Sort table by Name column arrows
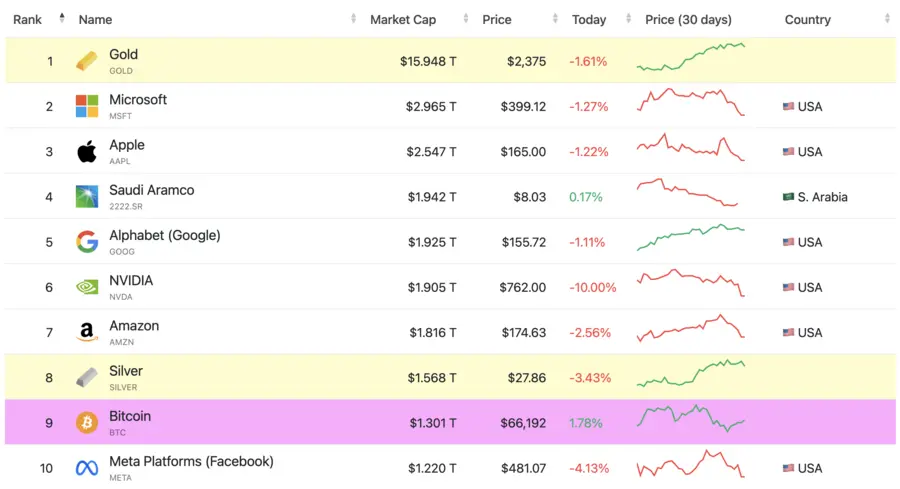The height and width of the screenshot is (489, 900). (353, 19)
